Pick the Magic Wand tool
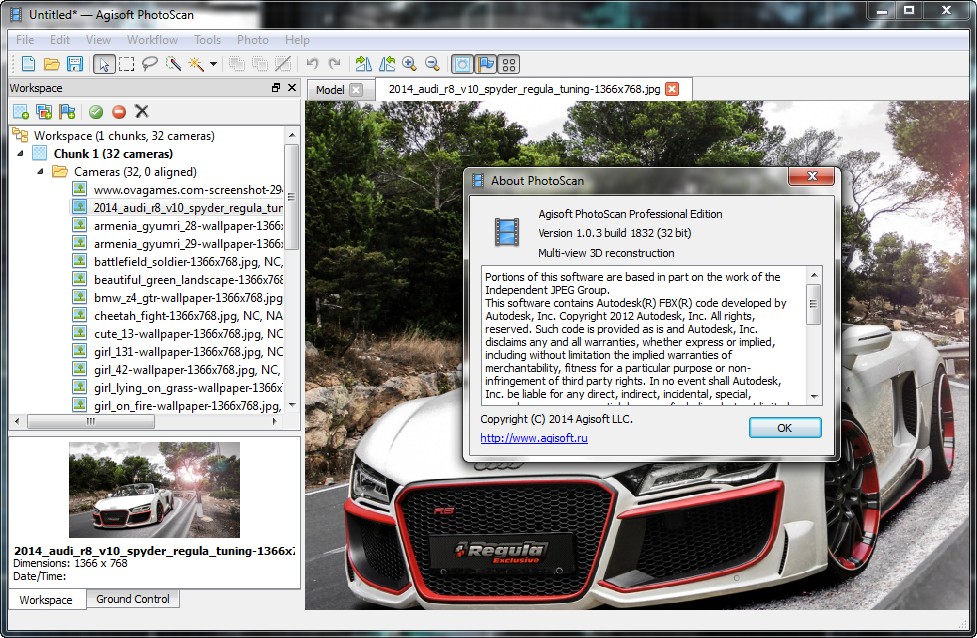 196,64
